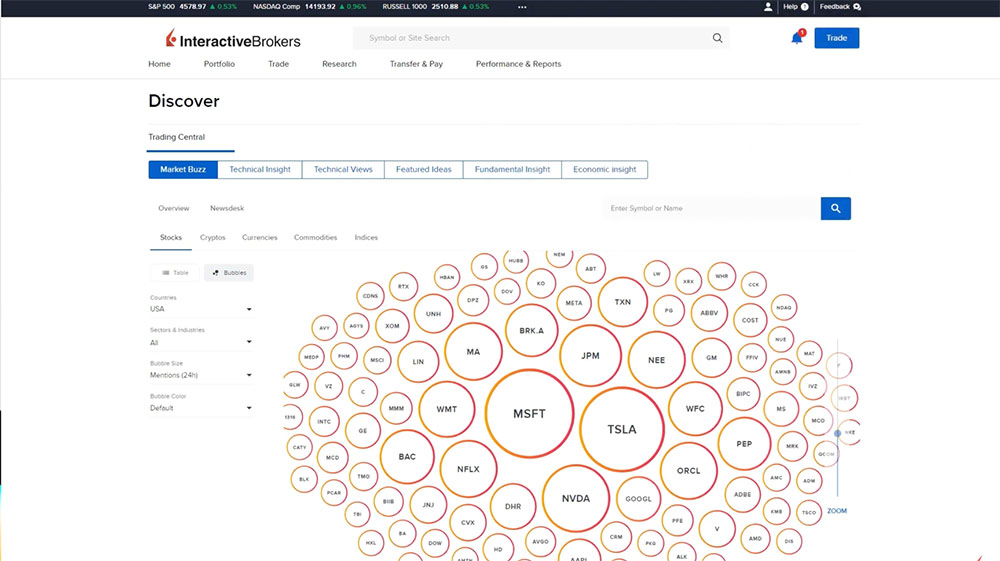Select the Cryptos tab
The width and height of the screenshot is (1000, 561).
point(212,237)
